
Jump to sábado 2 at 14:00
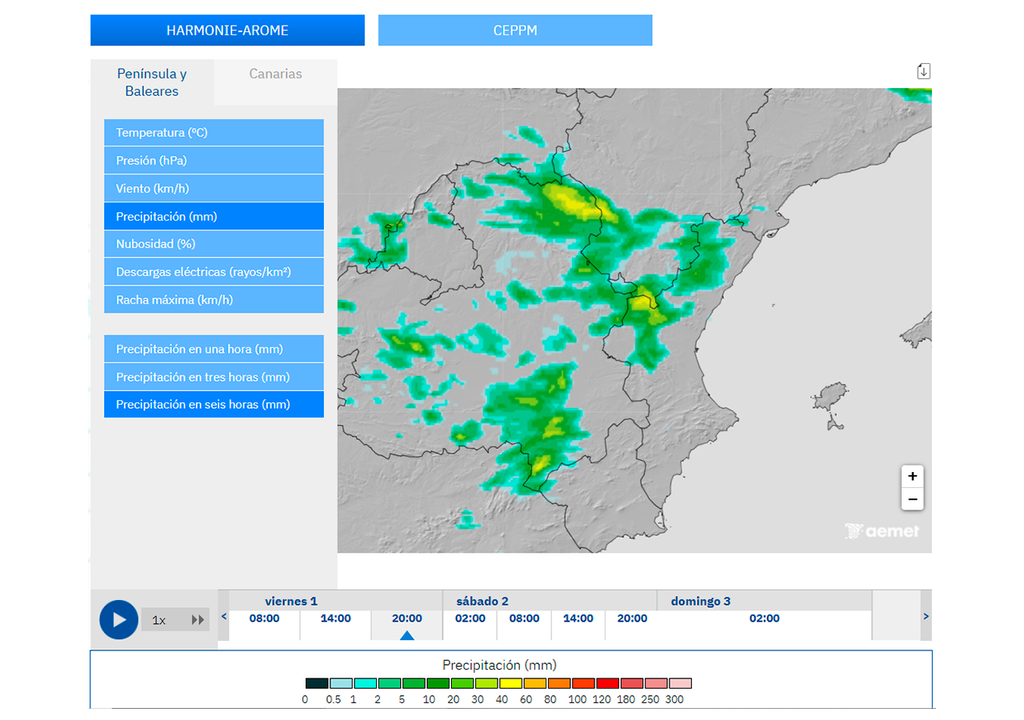tap(579, 618)
